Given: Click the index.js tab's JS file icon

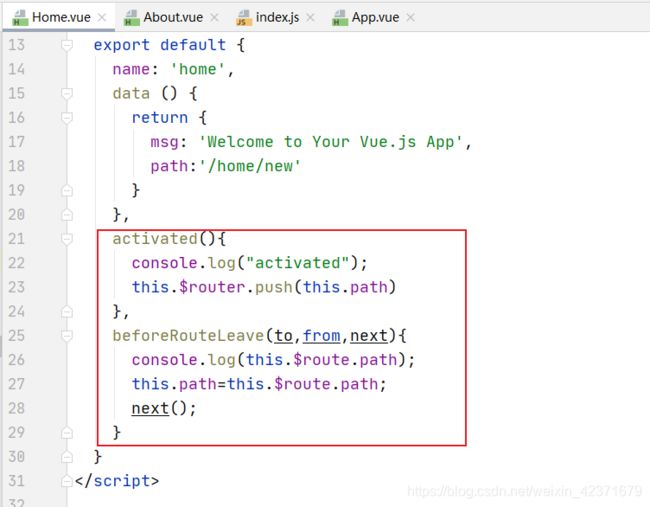Looking at the screenshot, I should tap(243, 17).
